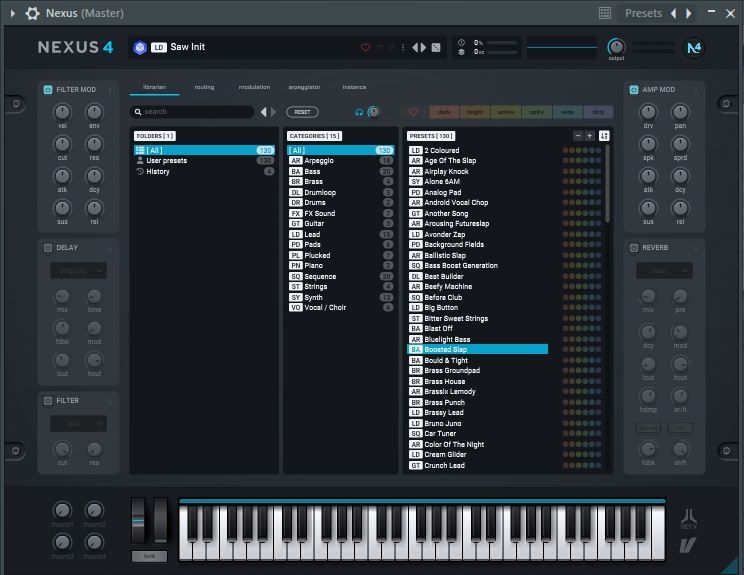This screenshot has height=575, width=744.
Task: Load the Crunch Lead preset
Action: pos(477,465)
